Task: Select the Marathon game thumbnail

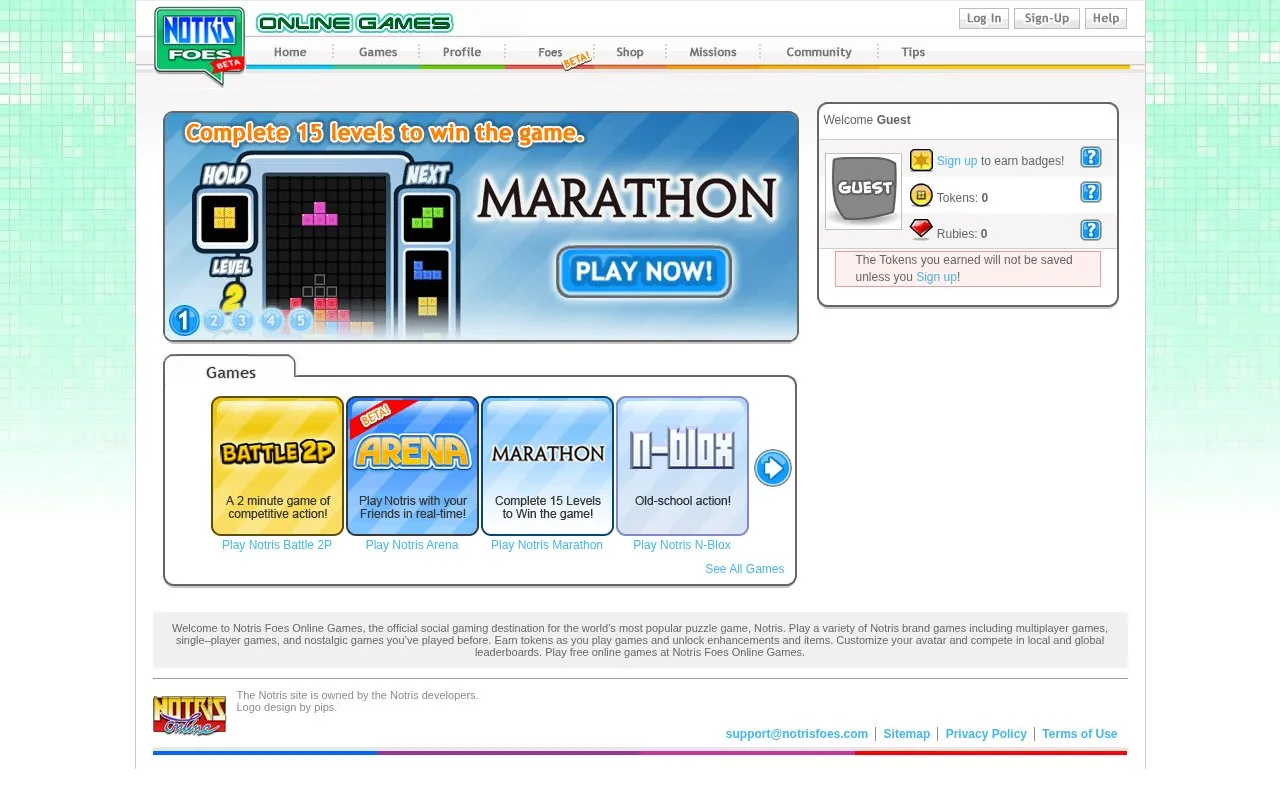Action: tap(547, 466)
